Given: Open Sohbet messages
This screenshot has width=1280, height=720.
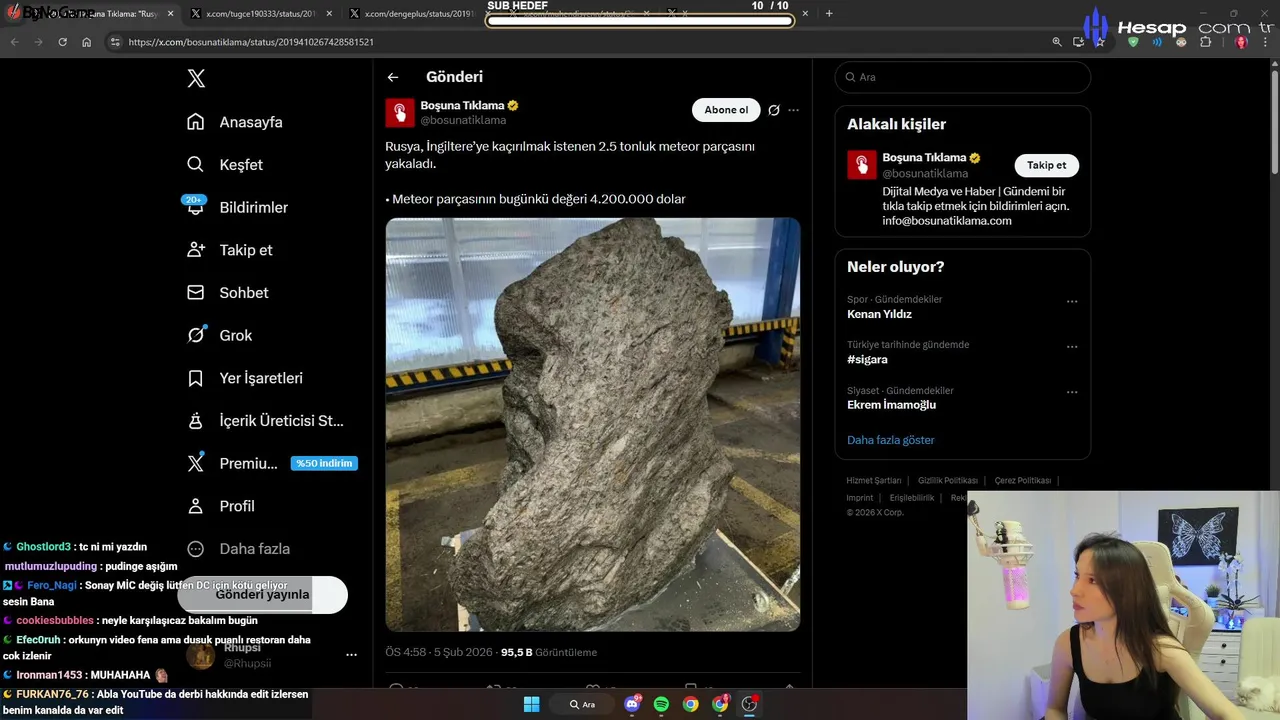Looking at the screenshot, I should (228, 293).
